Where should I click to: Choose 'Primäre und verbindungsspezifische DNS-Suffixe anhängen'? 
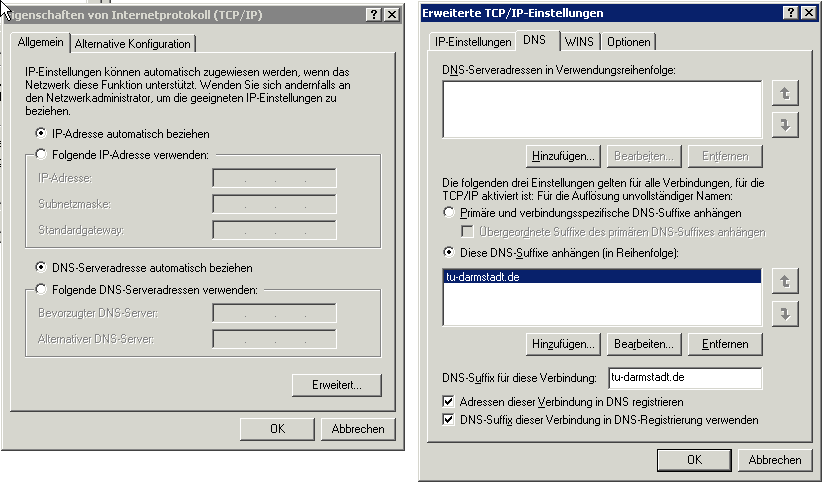tap(448, 214)
